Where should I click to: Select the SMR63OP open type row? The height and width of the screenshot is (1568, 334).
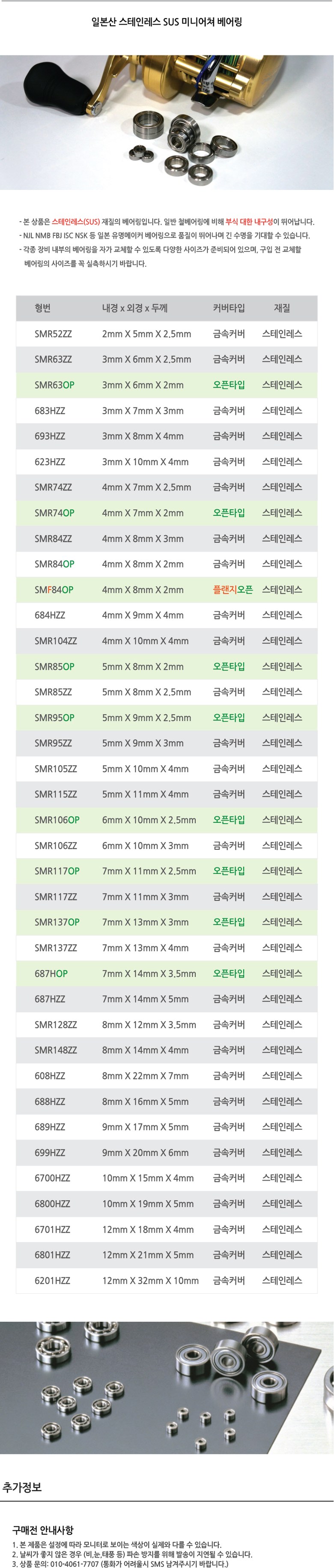point(167,385)
